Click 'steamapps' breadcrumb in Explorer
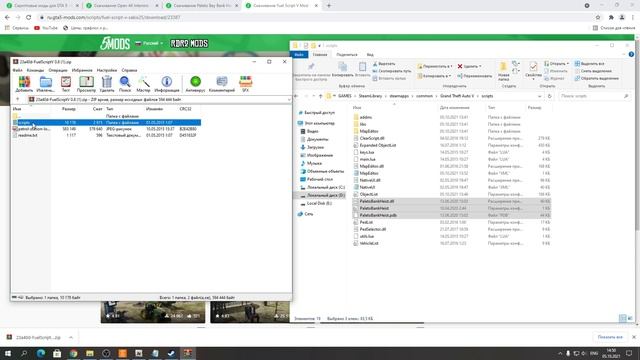Image resolution: width=640 pixels, height=360 pixels. pos(399,96)
